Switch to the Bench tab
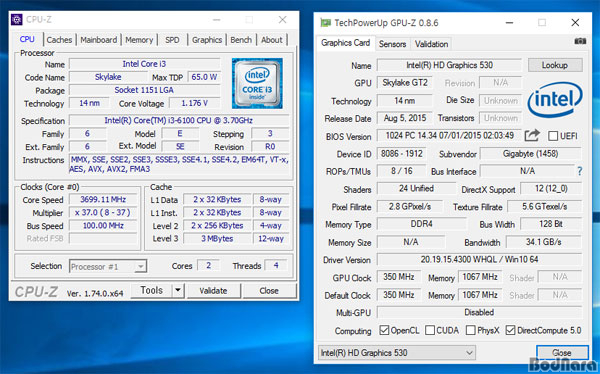 241,40
